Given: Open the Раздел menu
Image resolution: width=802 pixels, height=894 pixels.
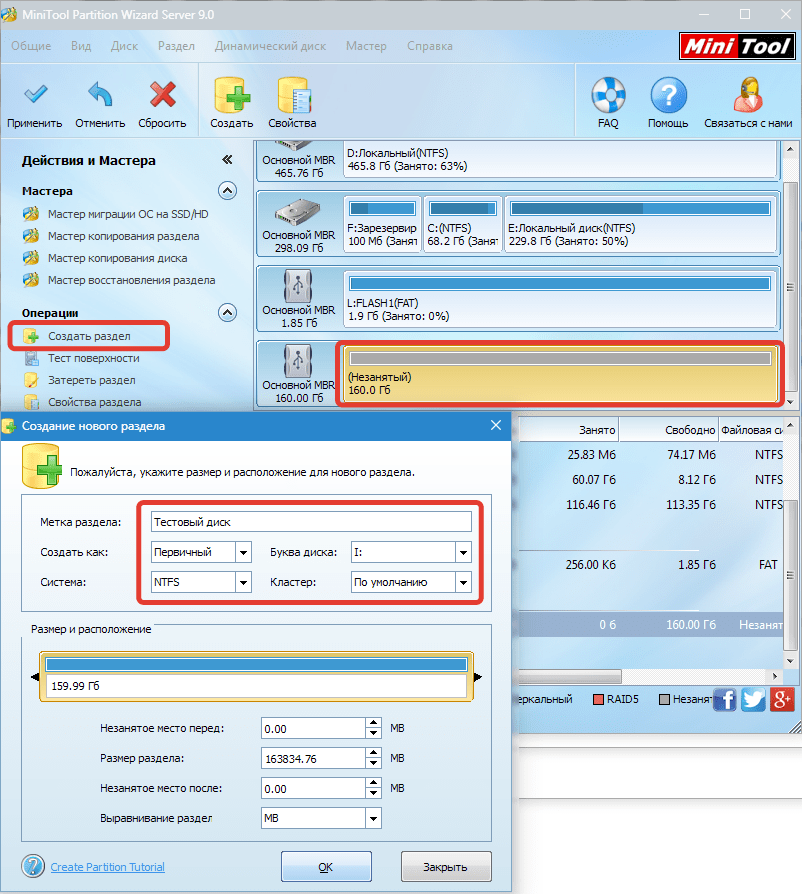Looking at the screenshot, I should pyautogui.click(x=176, y=46).
